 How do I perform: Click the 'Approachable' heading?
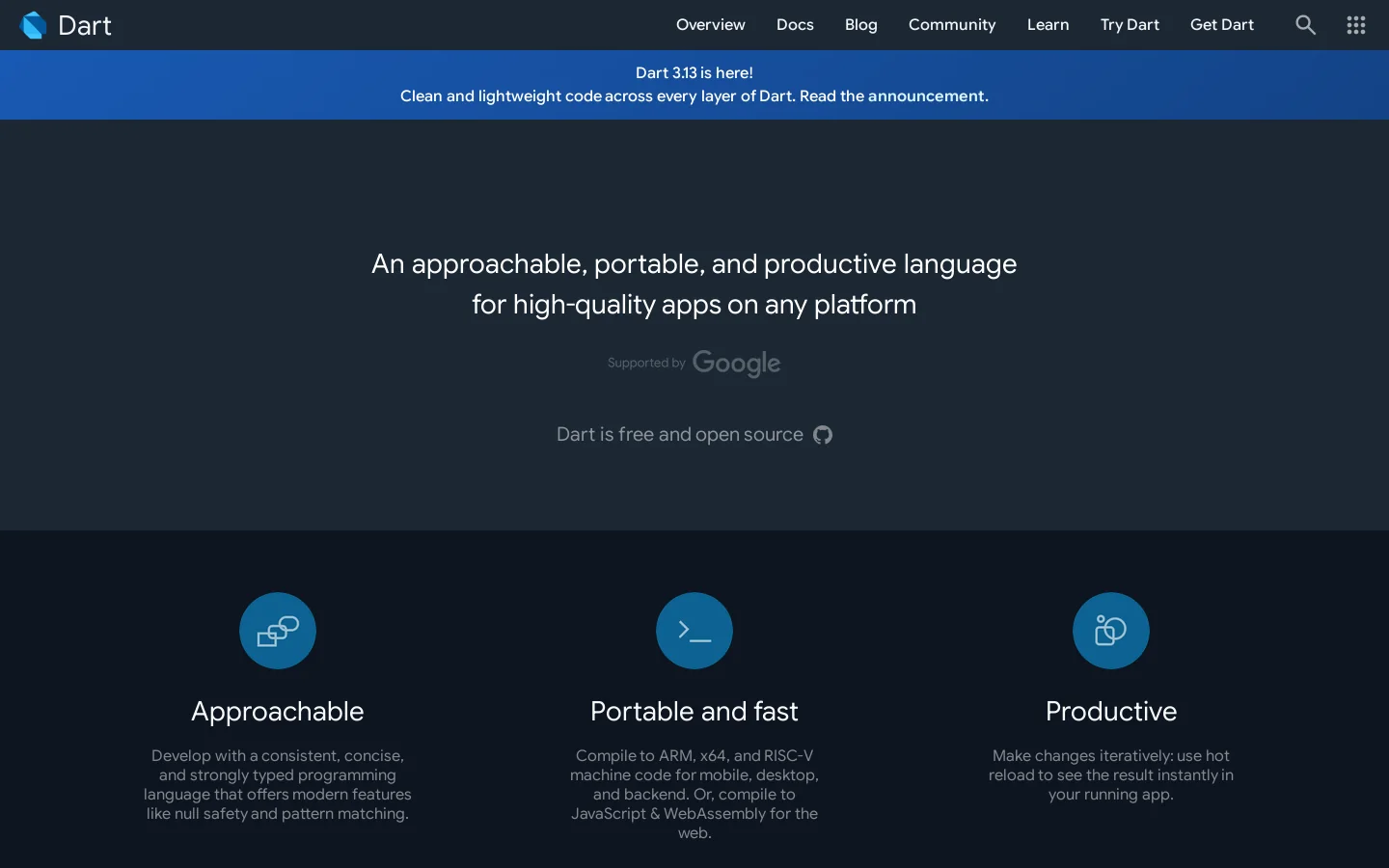(278, 712)
